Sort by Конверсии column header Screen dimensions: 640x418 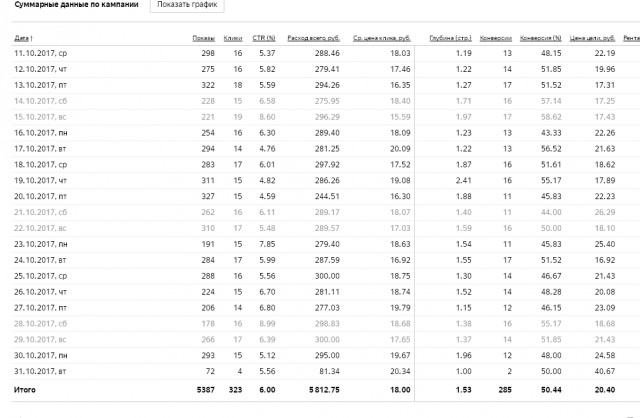point(496,38)
